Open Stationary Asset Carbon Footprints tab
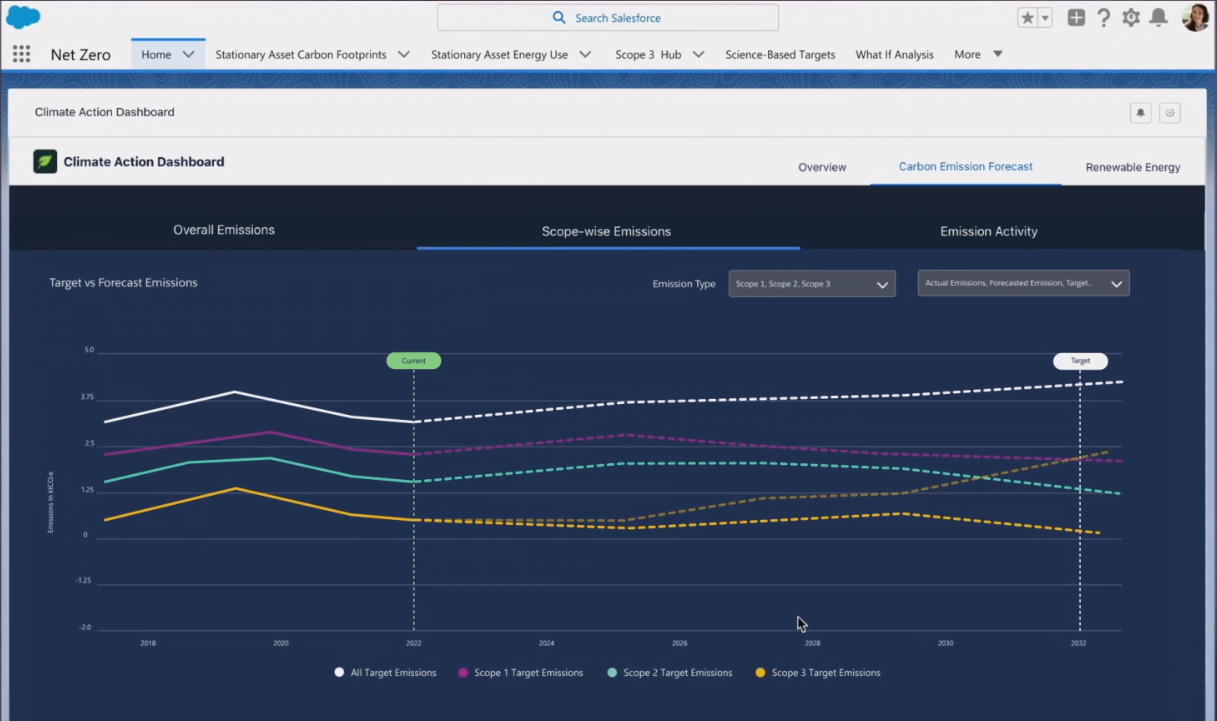Image resolution: width=1217 pixels, height=721 pixels. [x=301, y=55]
